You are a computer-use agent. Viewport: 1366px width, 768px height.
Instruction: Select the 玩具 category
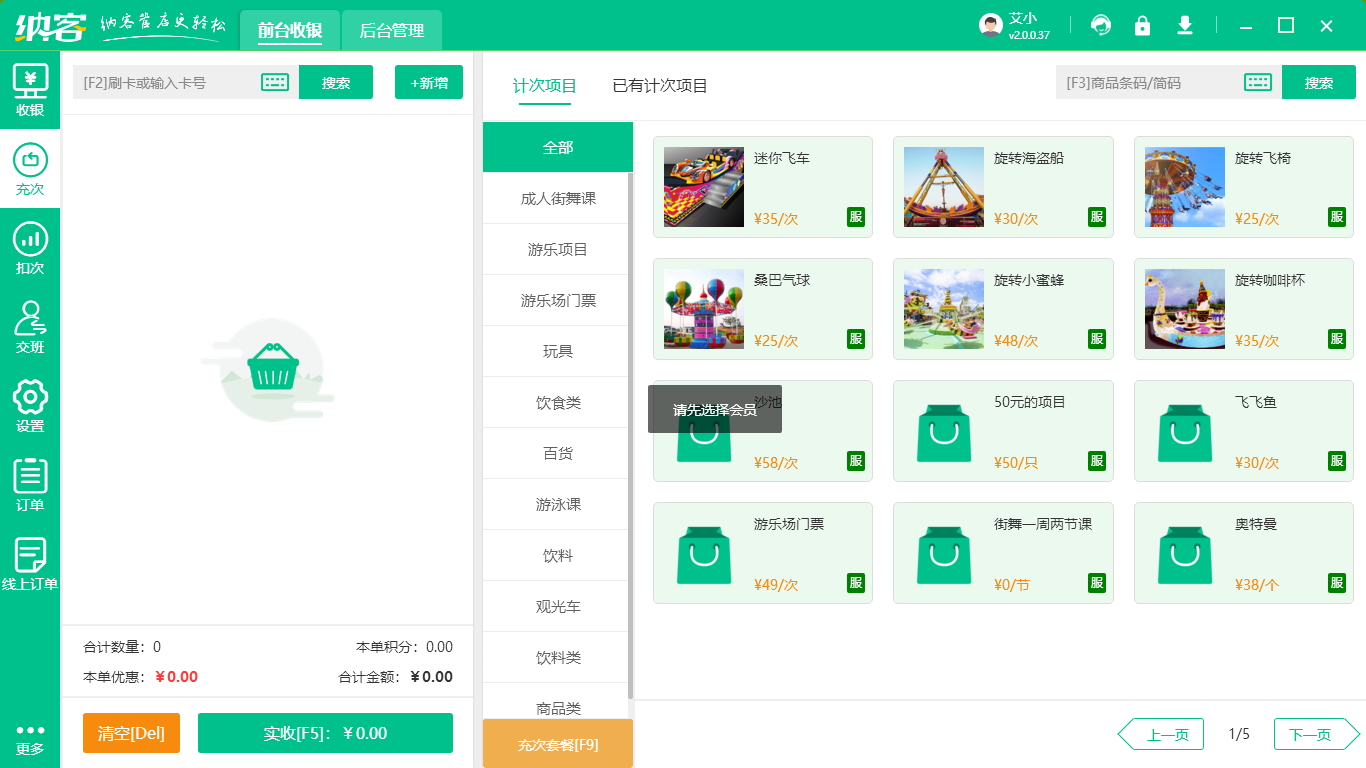pyautogui.click(x=558, y=351)
